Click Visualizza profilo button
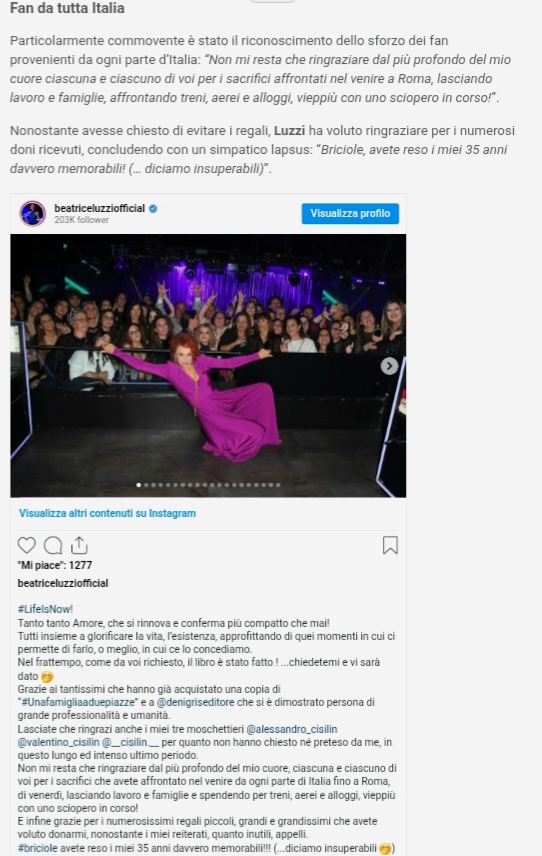The image size is (542, 856). (x=350, y=213)
